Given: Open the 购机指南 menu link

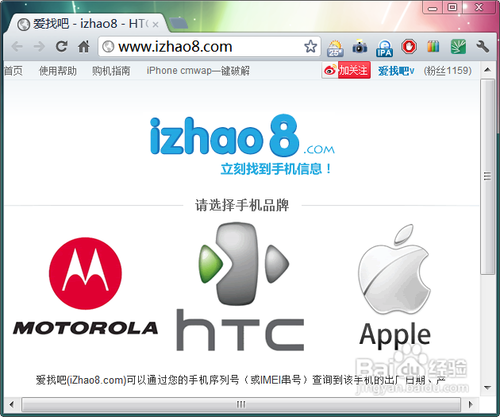Looking at the screenshot, I should point(111,71).
